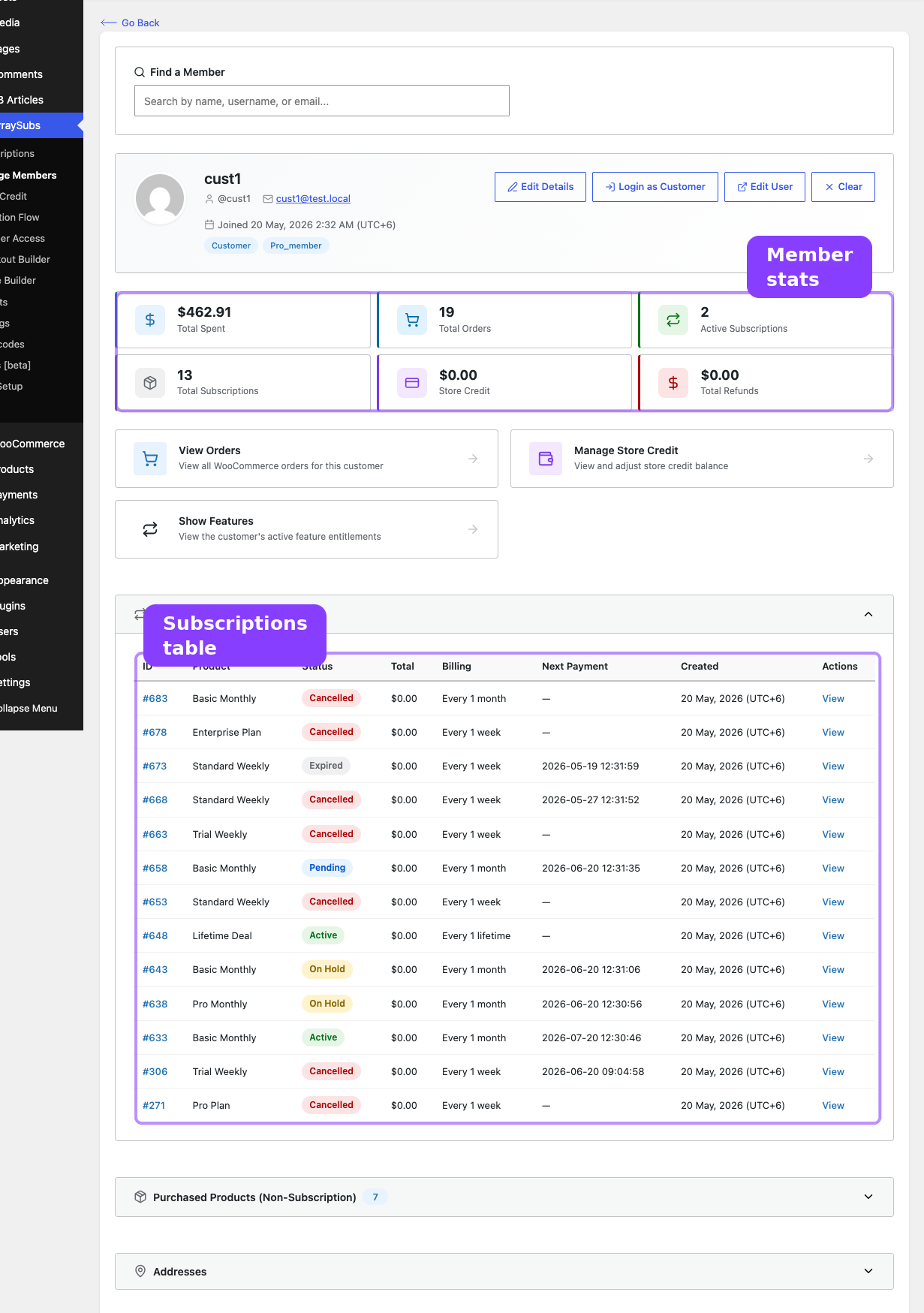Click the search magnifier icon near Find a Member
The width and height of the screenshot is (924, 1313).
pyautogui.click(x=140, y=72)
